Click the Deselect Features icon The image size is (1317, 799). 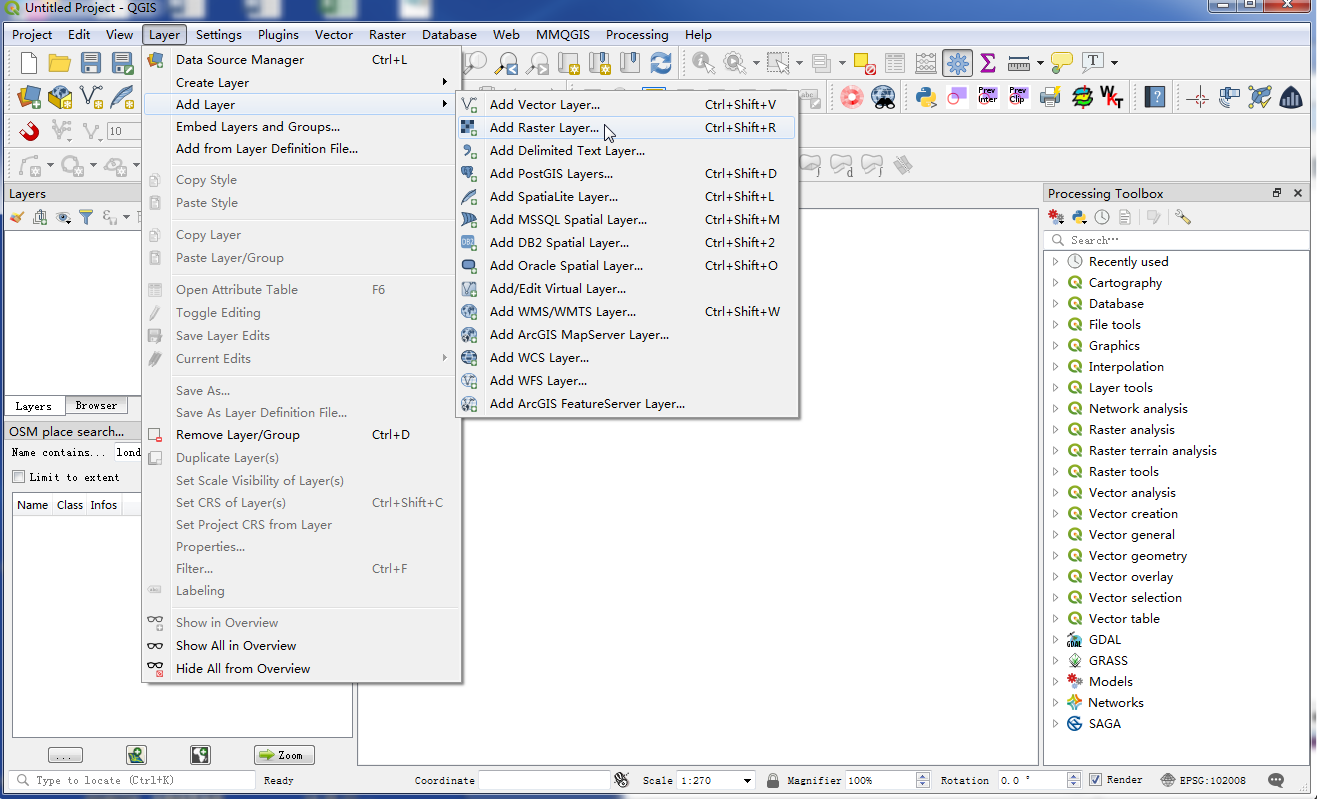click(866, 63)
